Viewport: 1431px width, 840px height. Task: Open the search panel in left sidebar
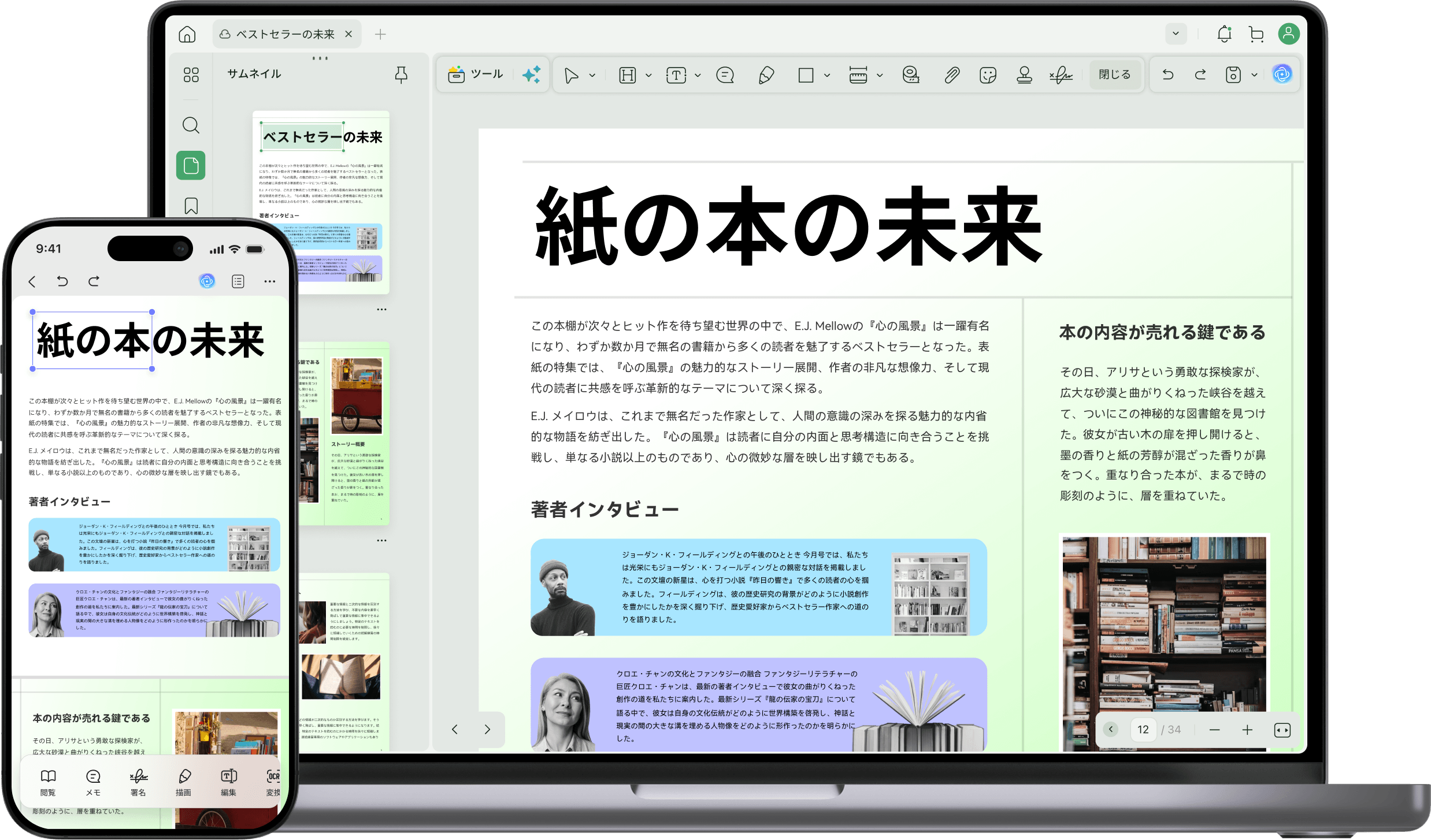point(191,125)
